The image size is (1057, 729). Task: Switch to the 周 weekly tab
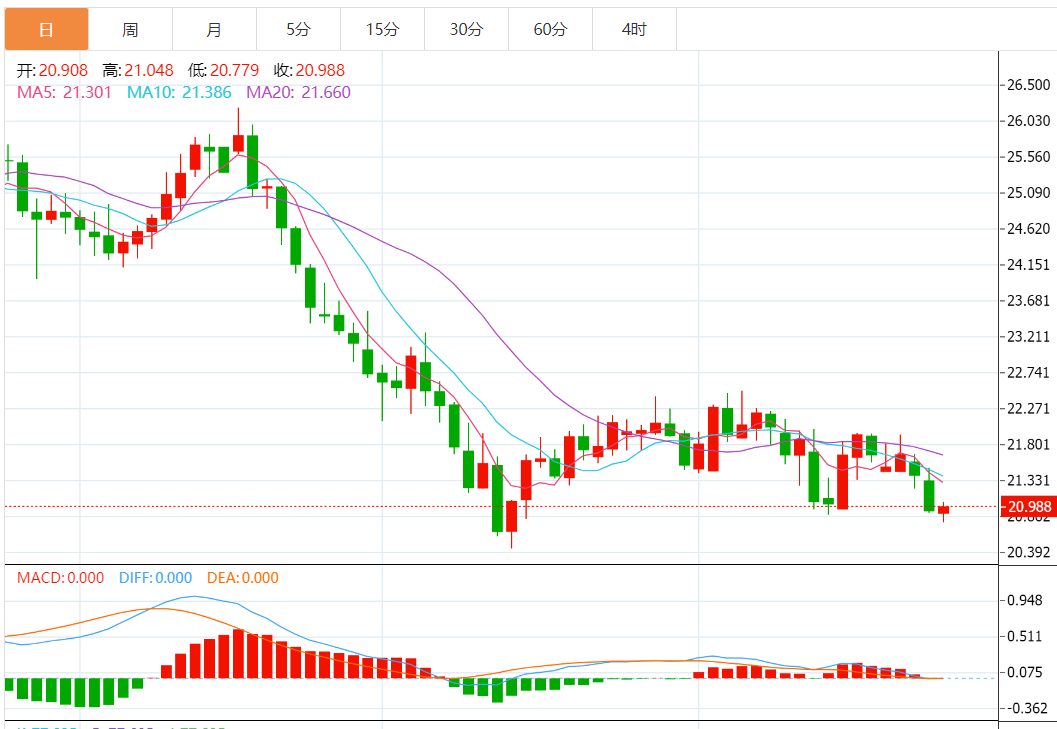(x=130, y=30)
